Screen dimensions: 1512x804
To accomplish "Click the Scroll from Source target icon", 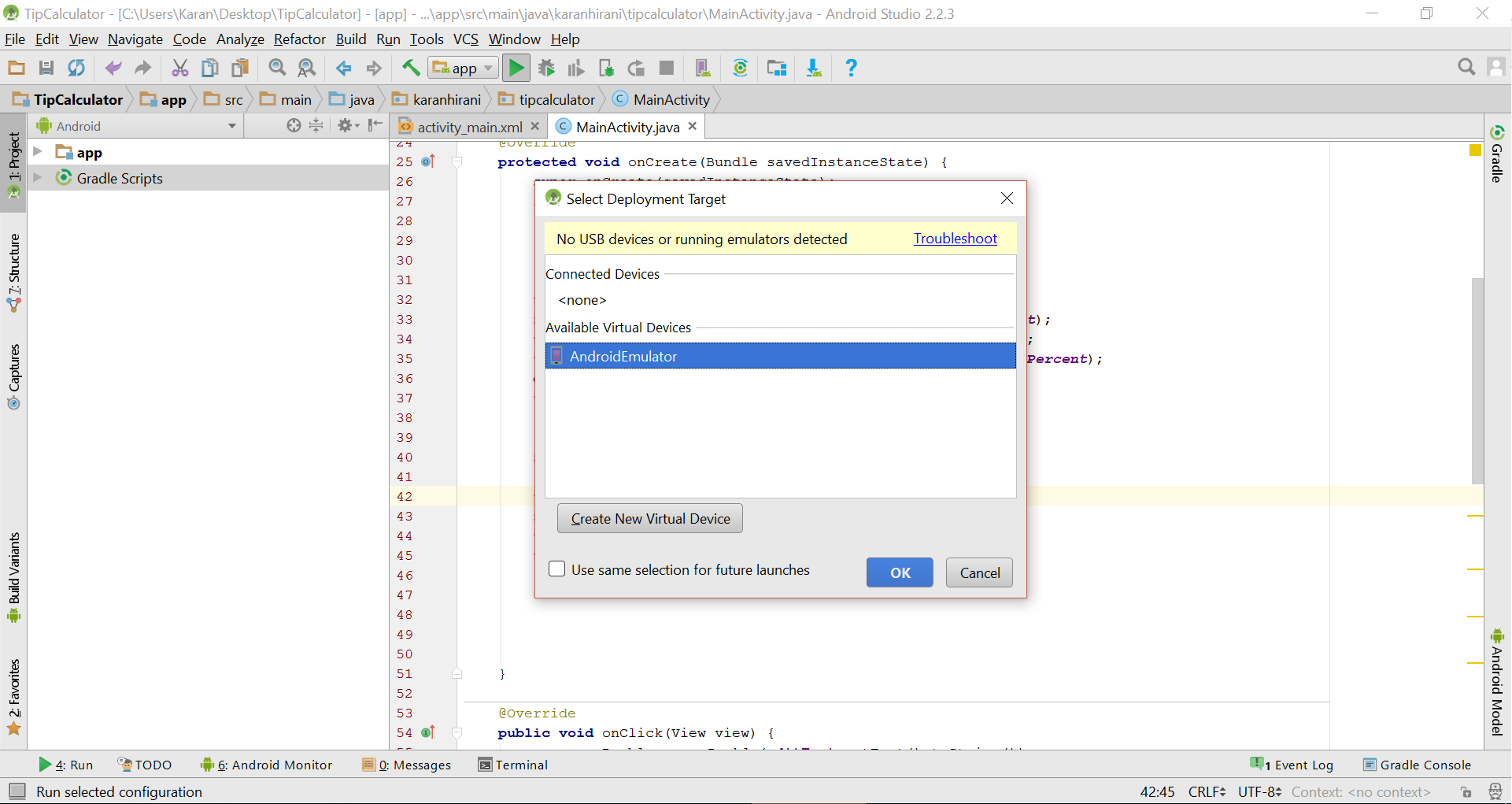I will [294, 125].
